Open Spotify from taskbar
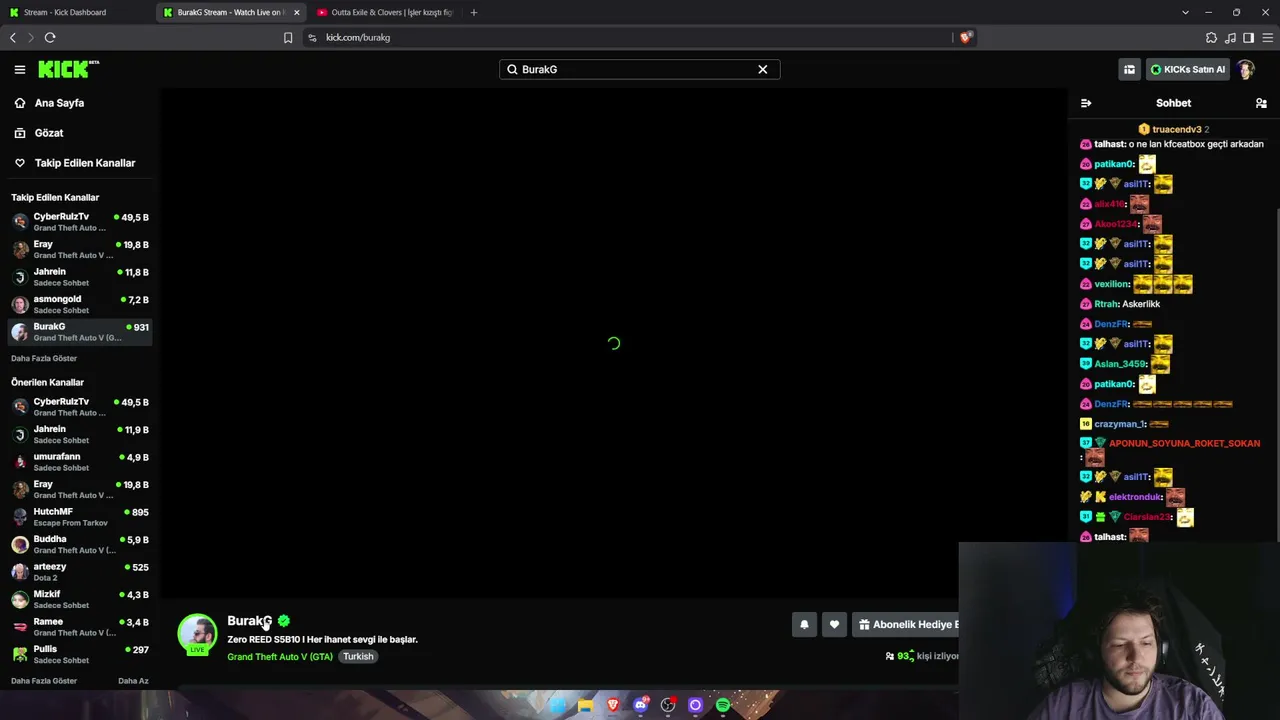The image size is (1280, 720). click(x=723, y=705)
